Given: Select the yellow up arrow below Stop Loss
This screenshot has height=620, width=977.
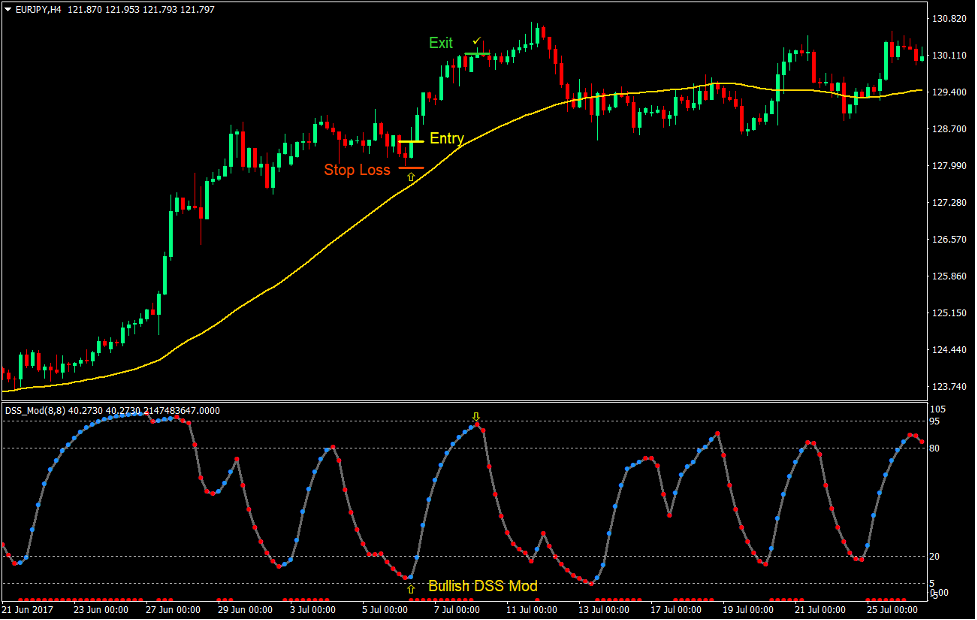Looking at the screenshot, I should (x=411, y=177).
